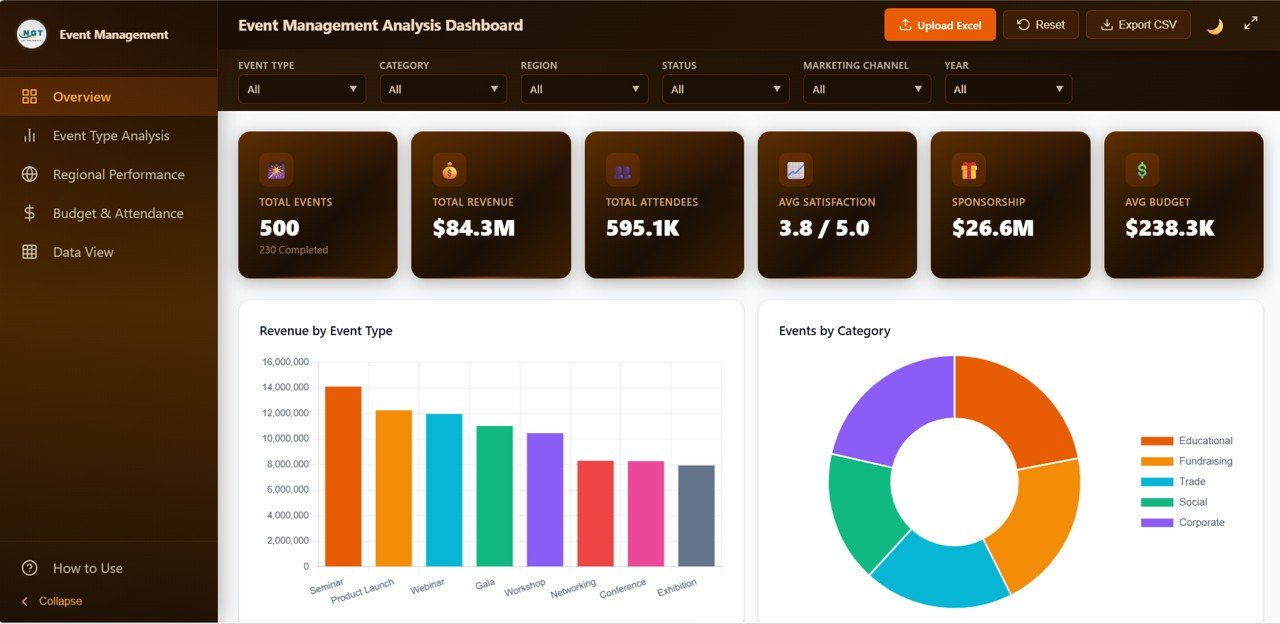This screenshot has height=624, width=1280.
Task: Click the Sponsorship gift icon
Action: tap(967, 169)
